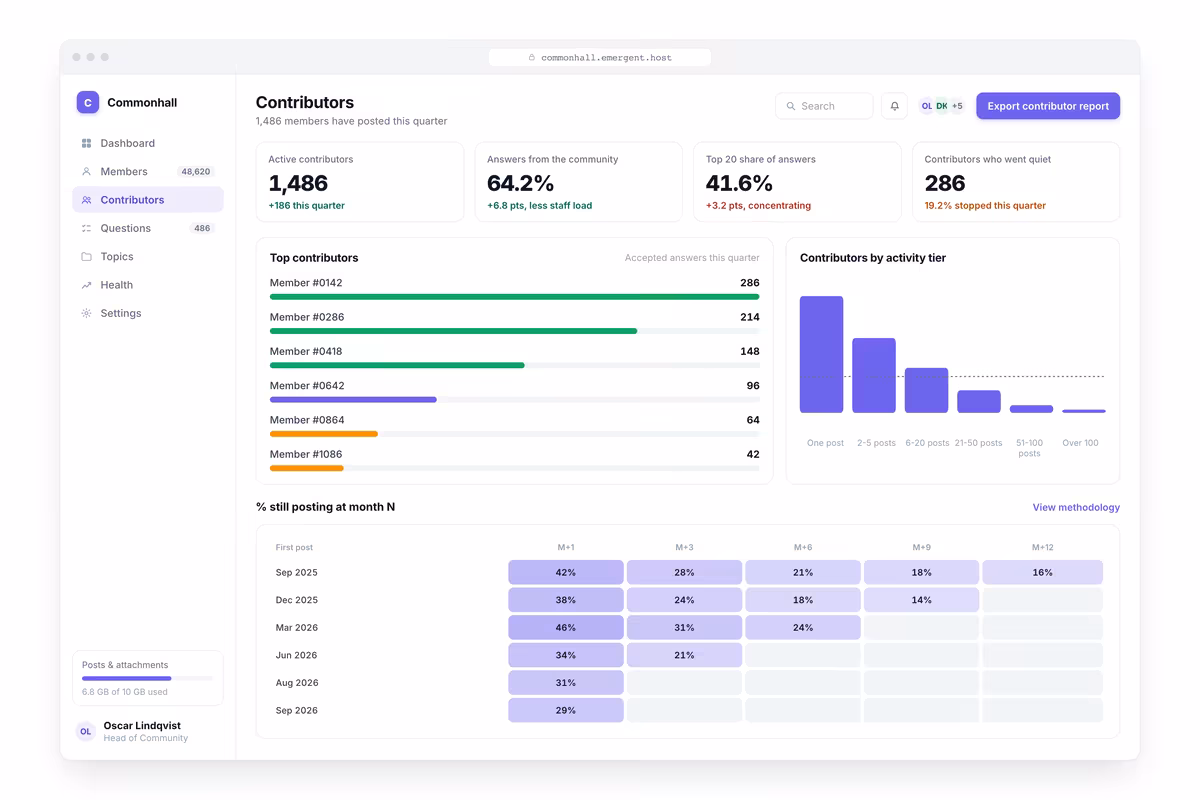Click the Dec 2025 row label
Viewport: 1200px width, 800px height.
coord(297,600)
